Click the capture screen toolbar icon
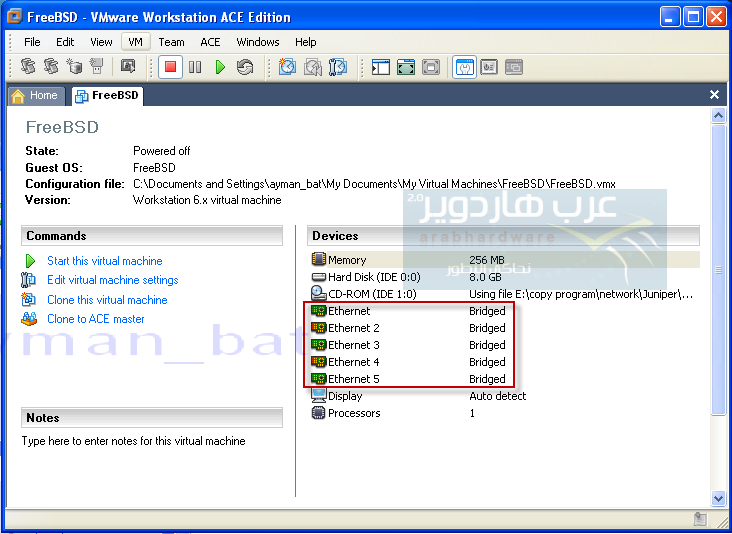Screen dimensions: 732x534 [128, 66]
